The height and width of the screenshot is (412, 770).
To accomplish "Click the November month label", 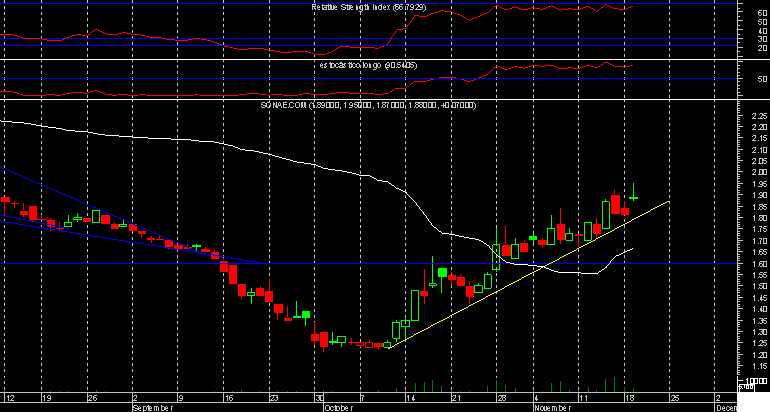I will point(553,408).
